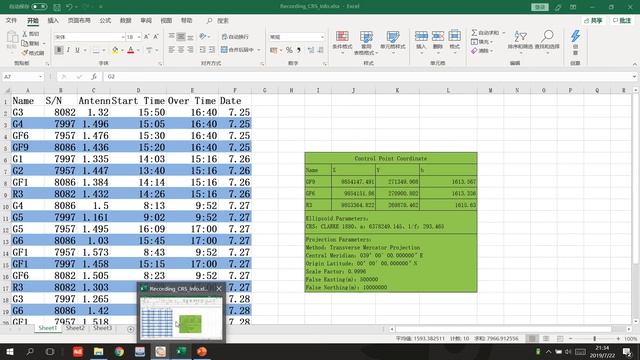Switch to page layout view icon
This screenshot has height=360, width=640.
546,339
